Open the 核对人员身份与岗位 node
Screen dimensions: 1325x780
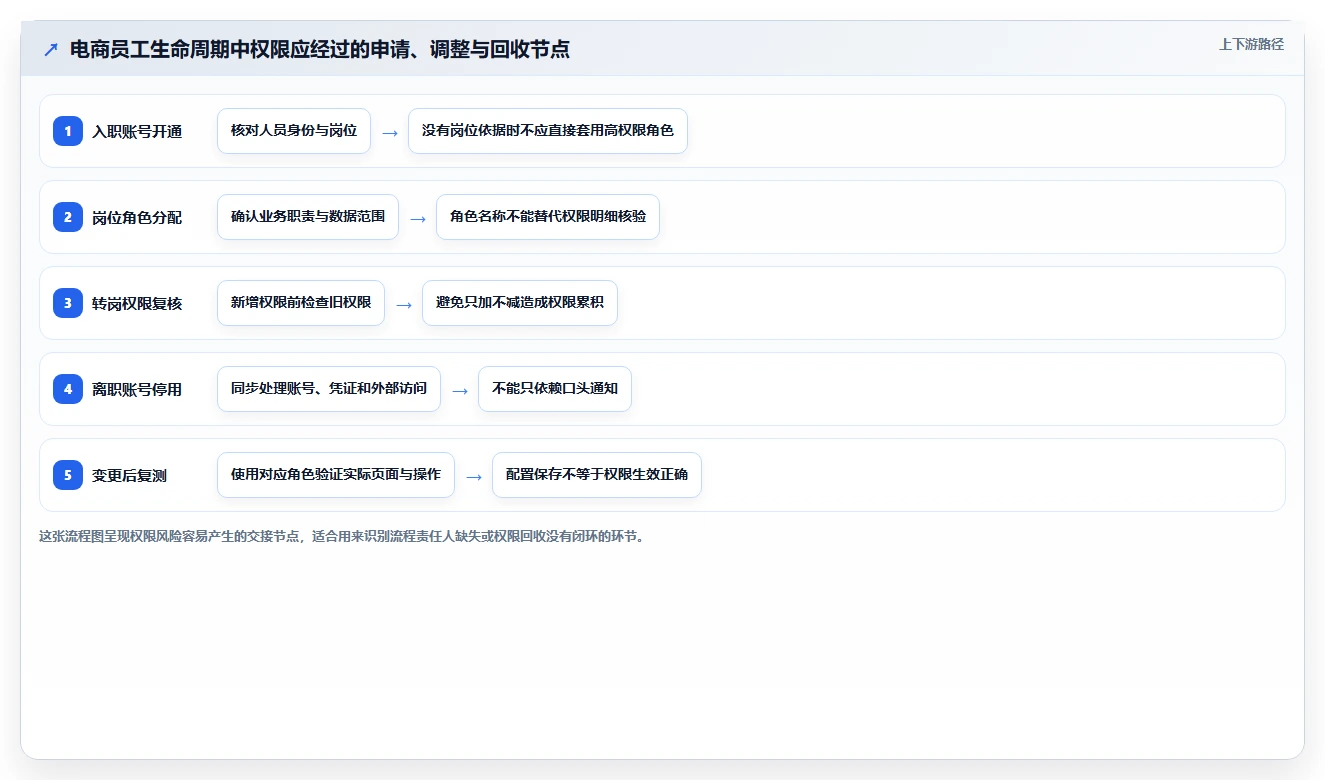pos(294,131)
